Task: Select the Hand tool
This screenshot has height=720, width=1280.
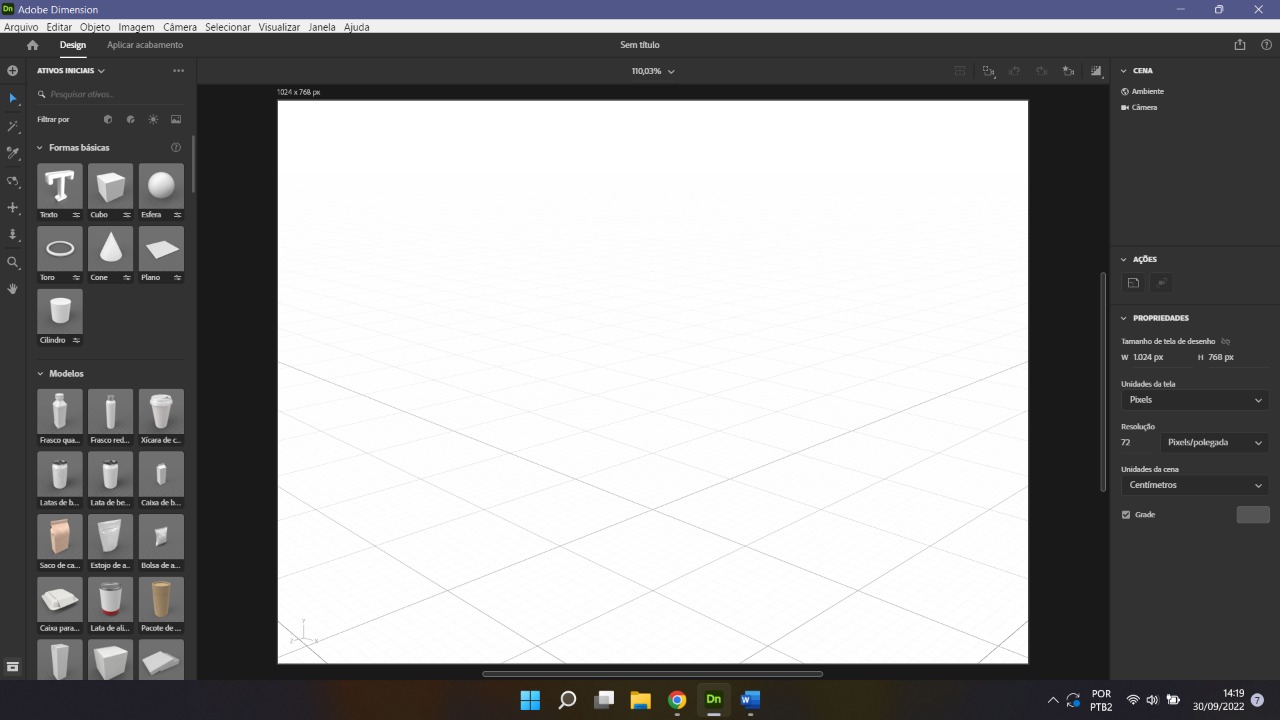Action: click(13, 289)
